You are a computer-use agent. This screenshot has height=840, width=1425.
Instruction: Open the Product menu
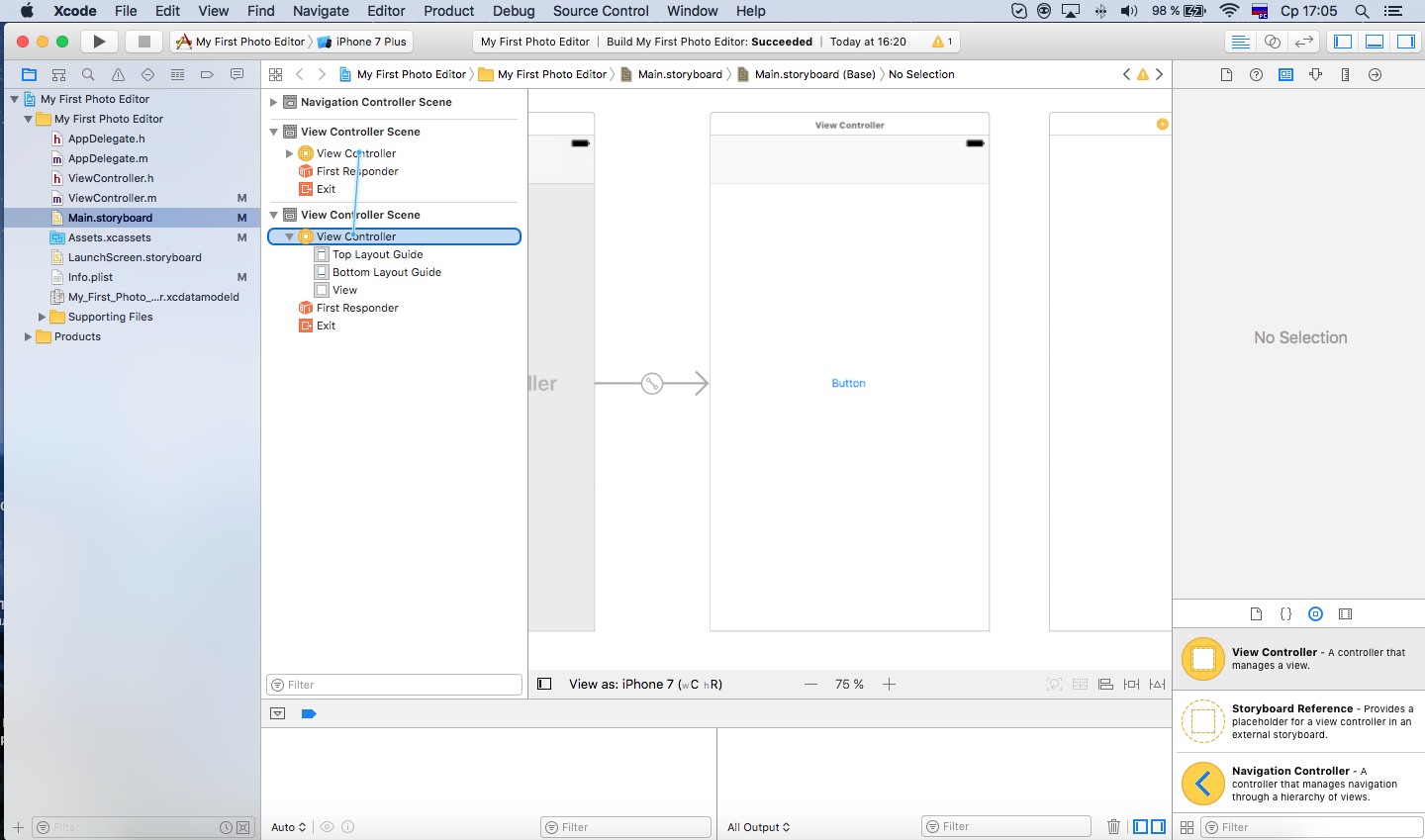[449, 11]
